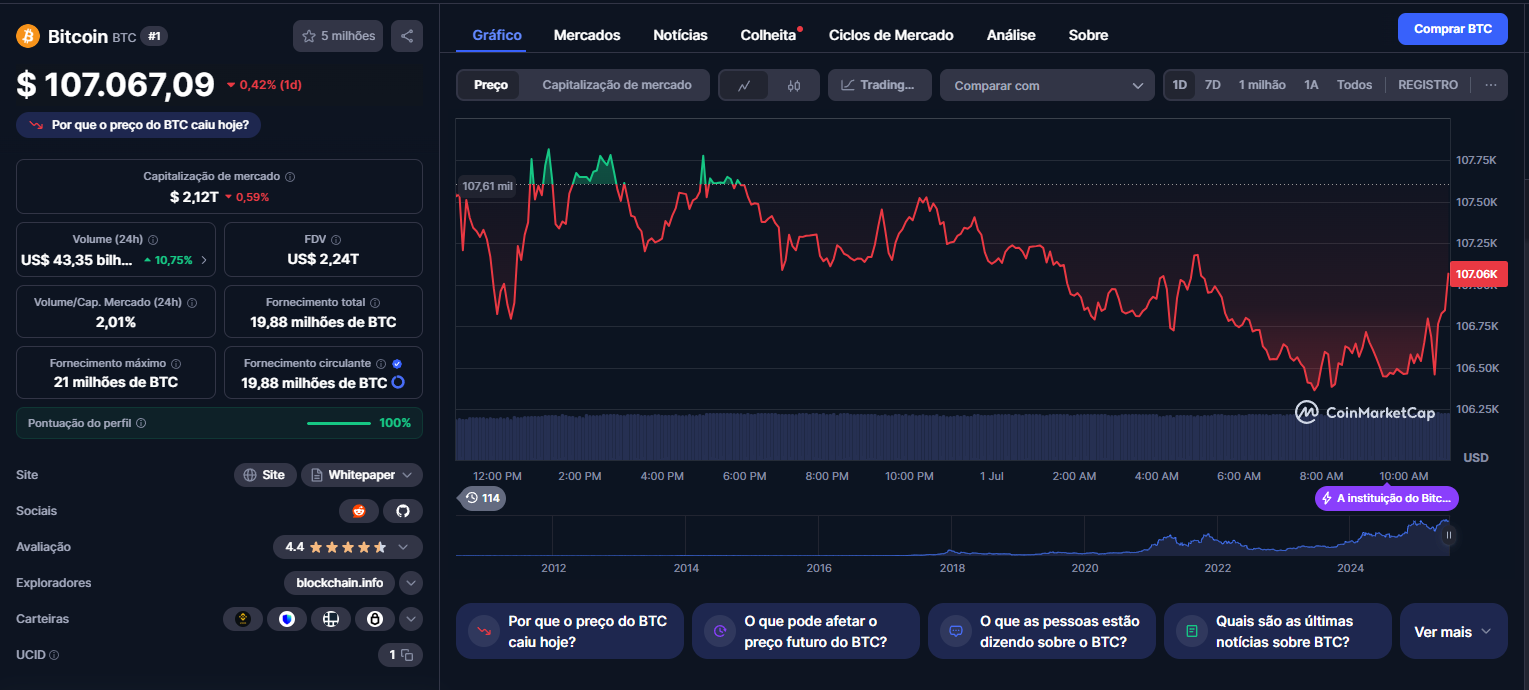
Task: Click the Bitcoin logo icon
Action: 28,36
